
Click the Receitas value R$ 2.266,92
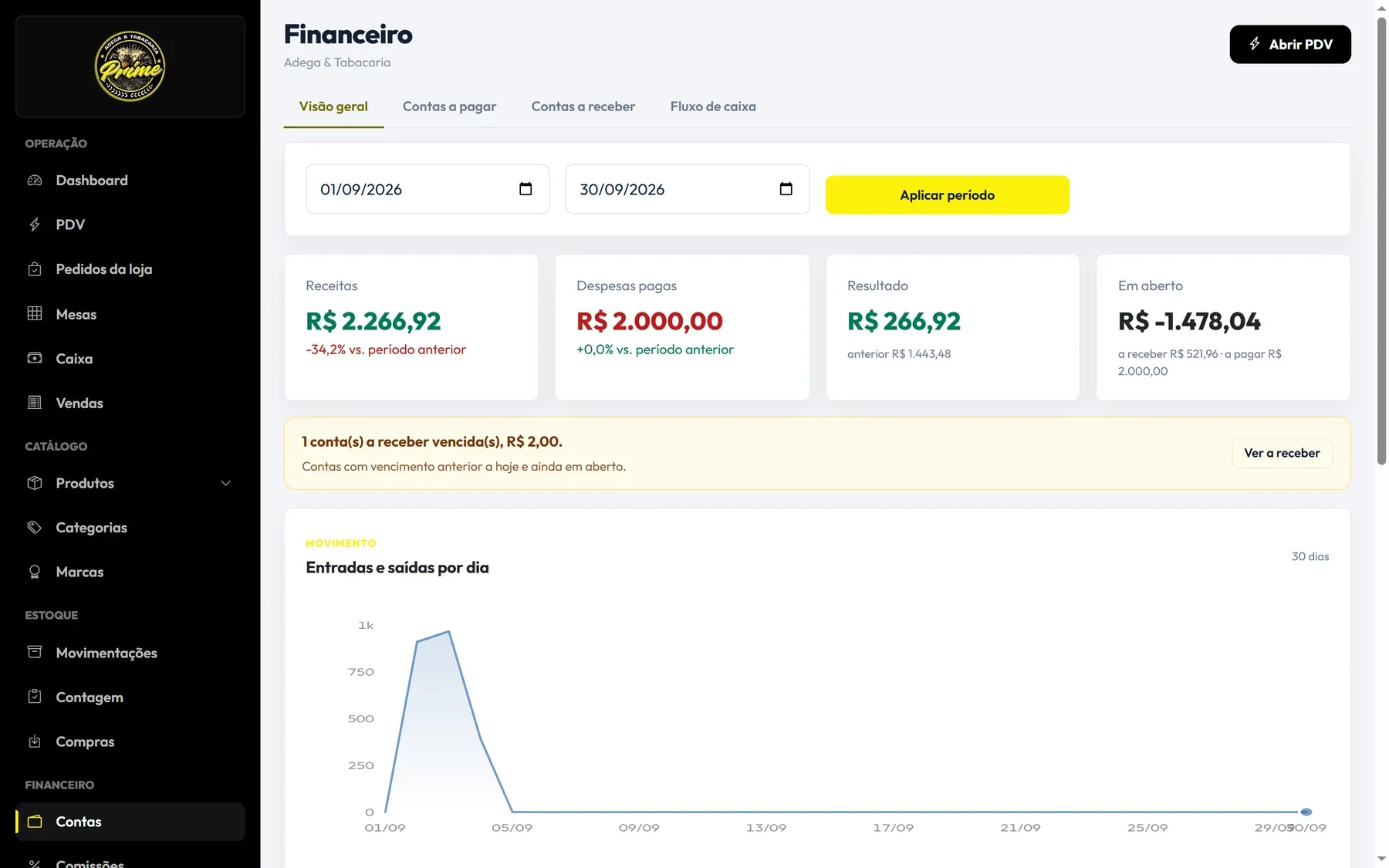[x=373, y=321]
